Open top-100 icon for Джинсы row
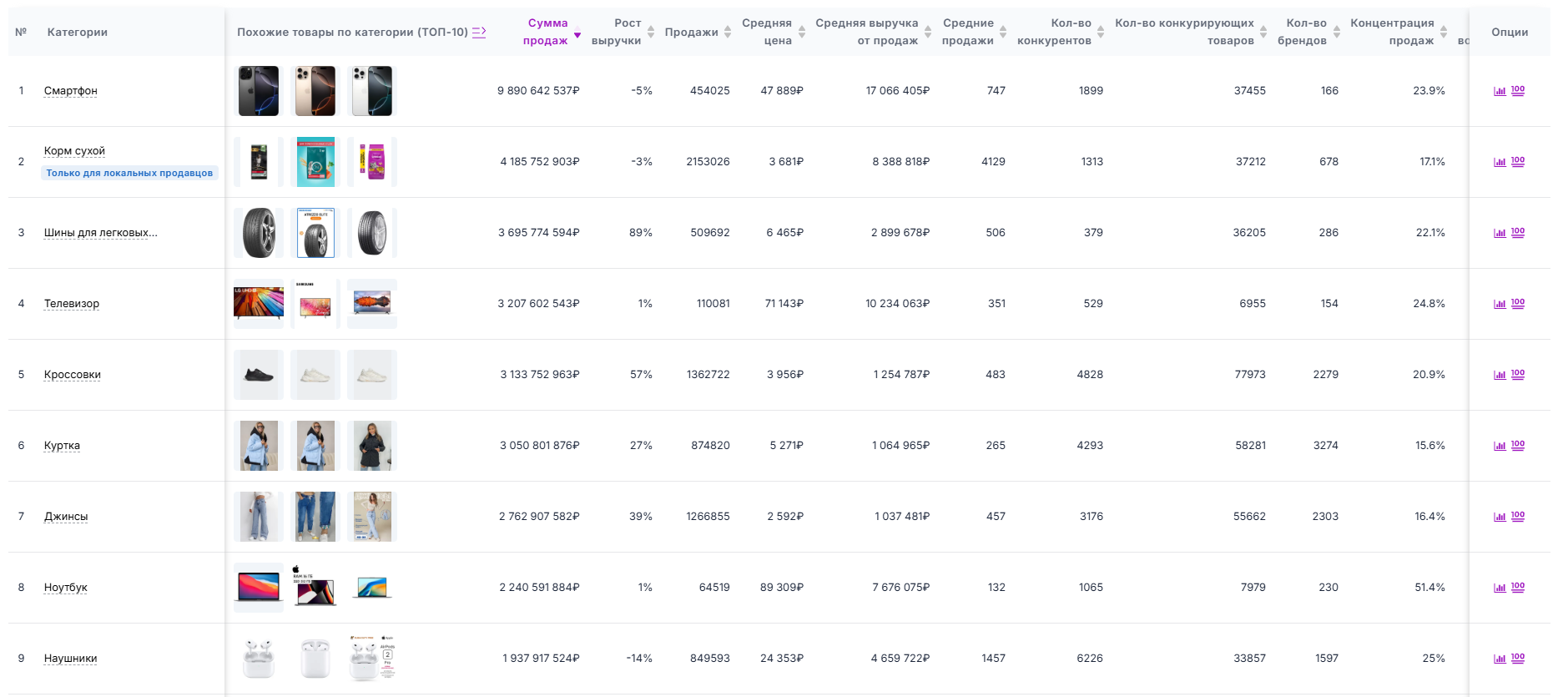The height and width of the screenshot is (697, 1568). [1518, 516]
